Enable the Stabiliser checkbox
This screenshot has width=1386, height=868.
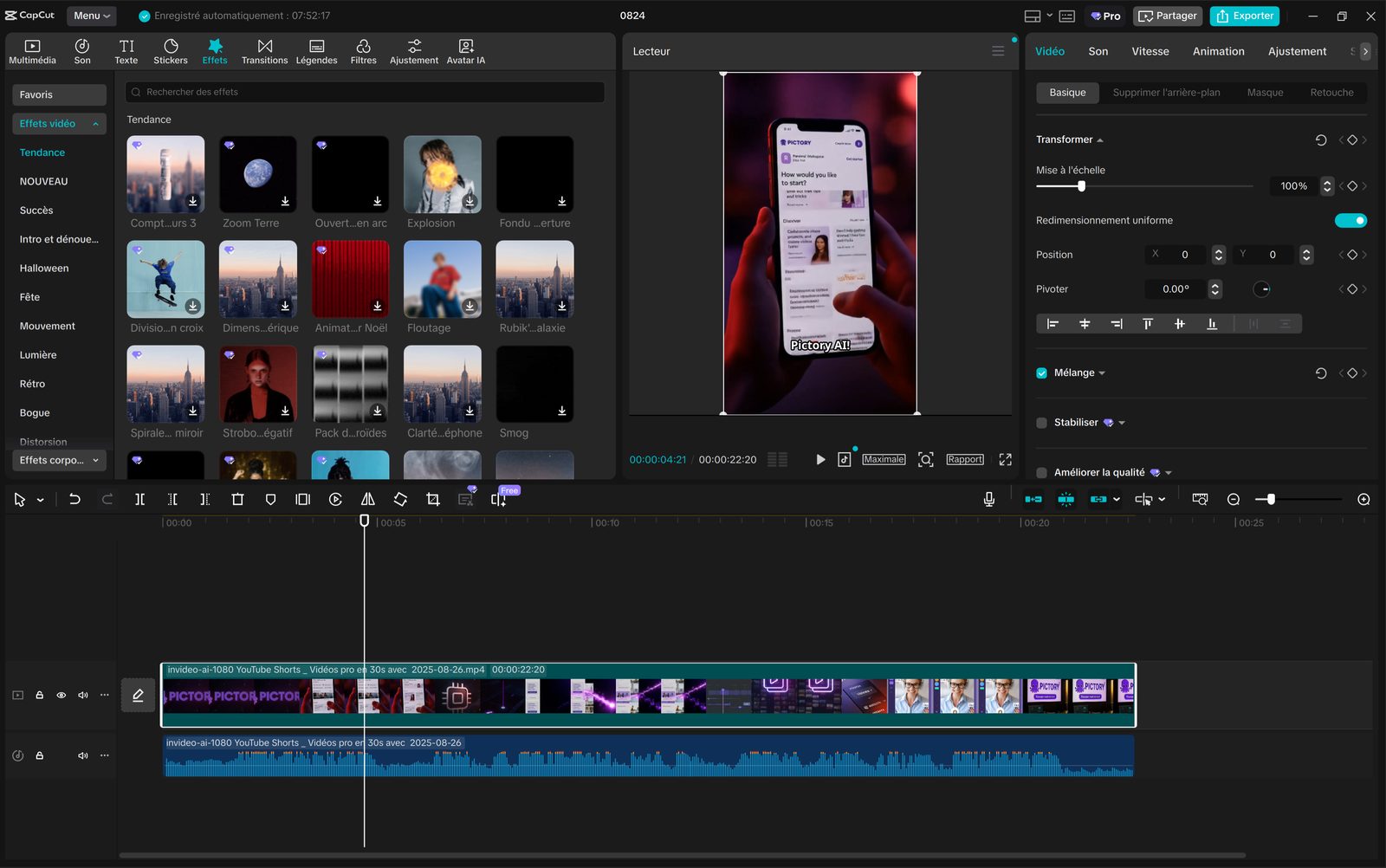coord(1040,422)
